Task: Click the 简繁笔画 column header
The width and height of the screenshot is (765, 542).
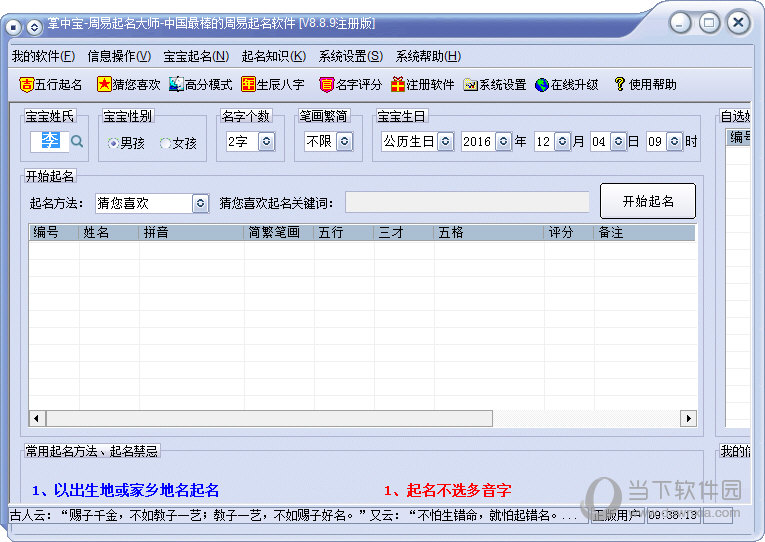Action: click(x=279, y=233)
